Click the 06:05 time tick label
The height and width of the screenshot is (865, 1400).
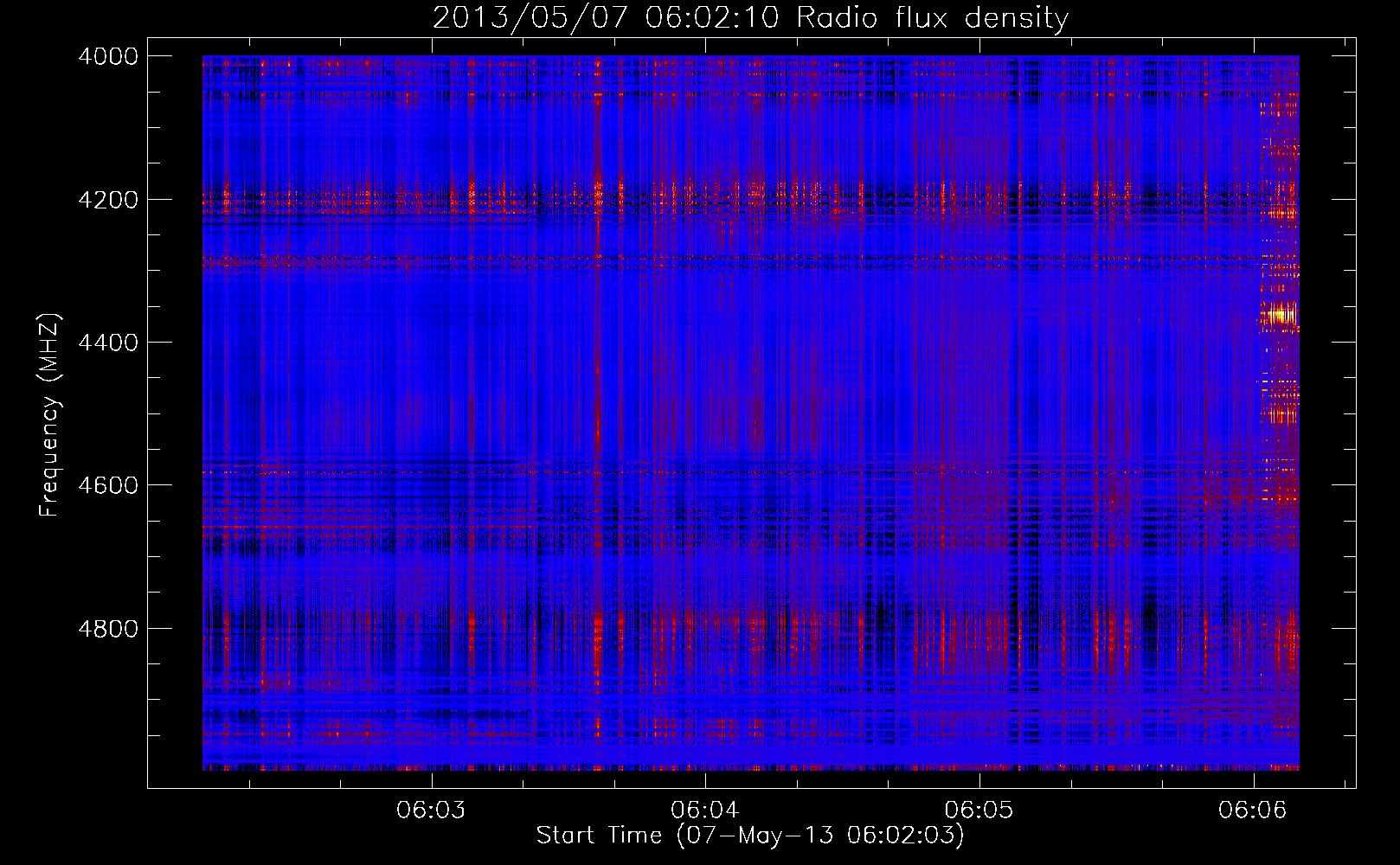979,811
